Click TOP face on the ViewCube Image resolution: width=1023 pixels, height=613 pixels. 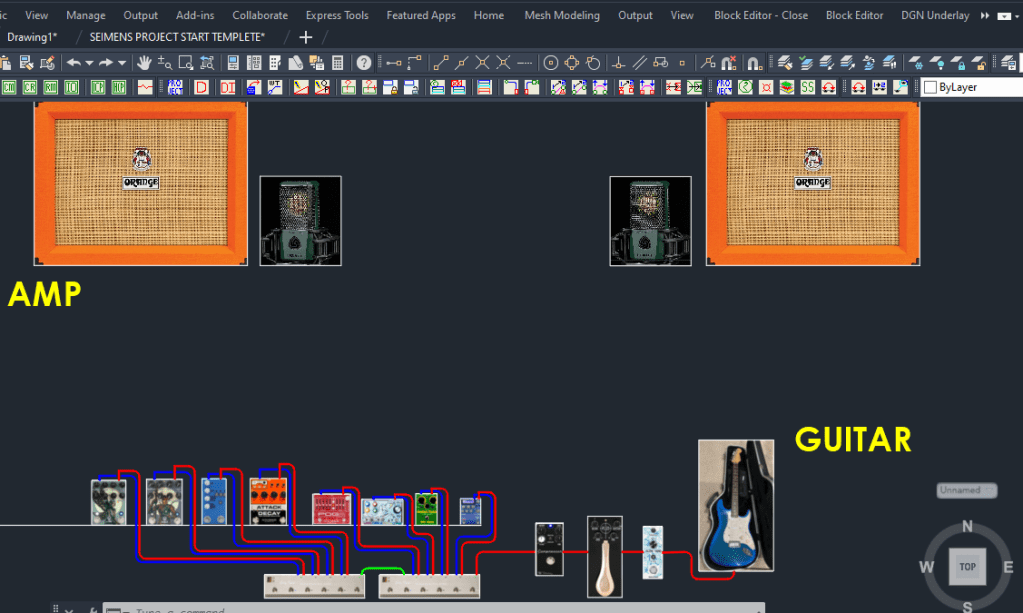967,566
